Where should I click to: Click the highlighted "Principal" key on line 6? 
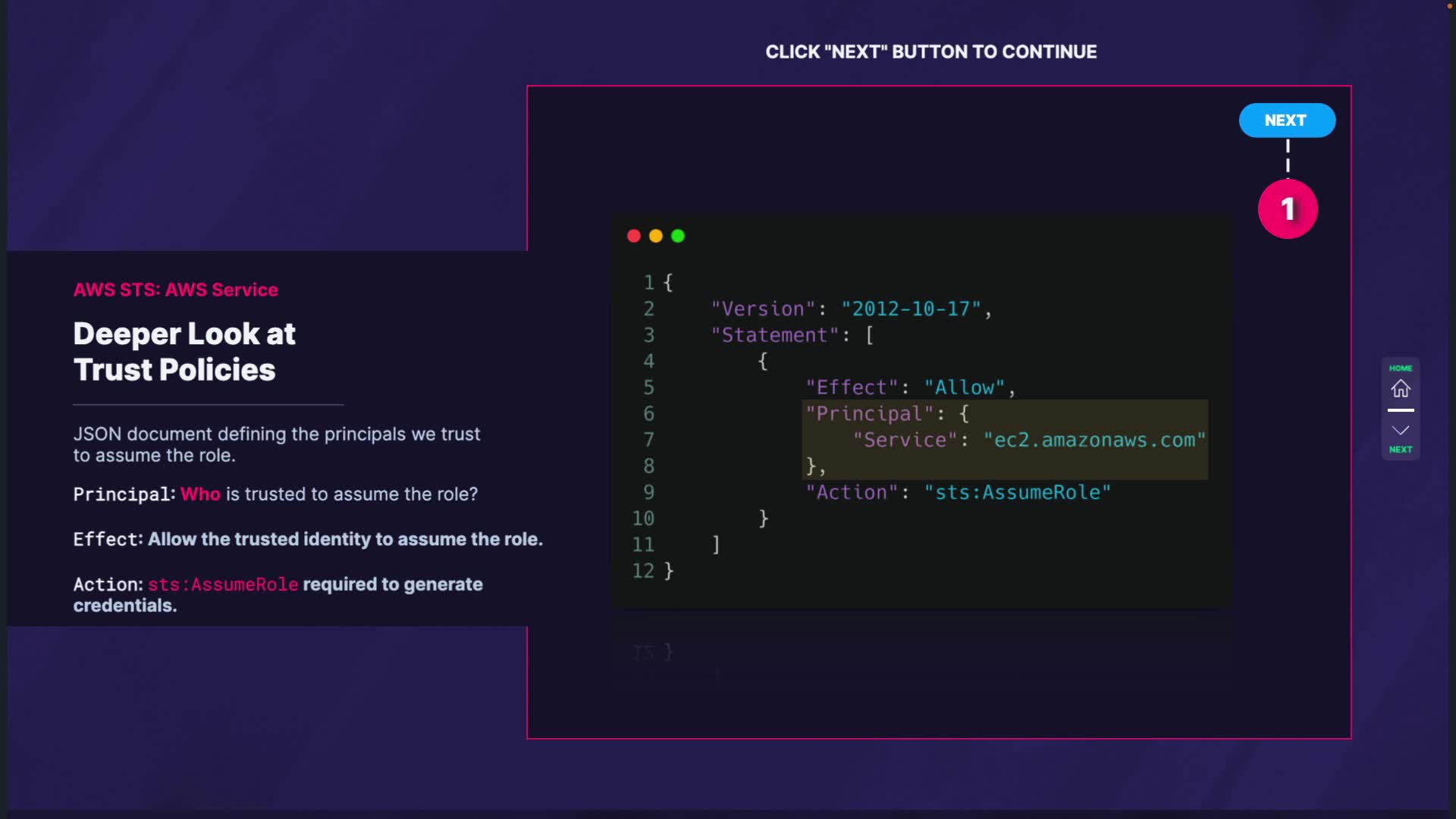click(x=869, y=414)
